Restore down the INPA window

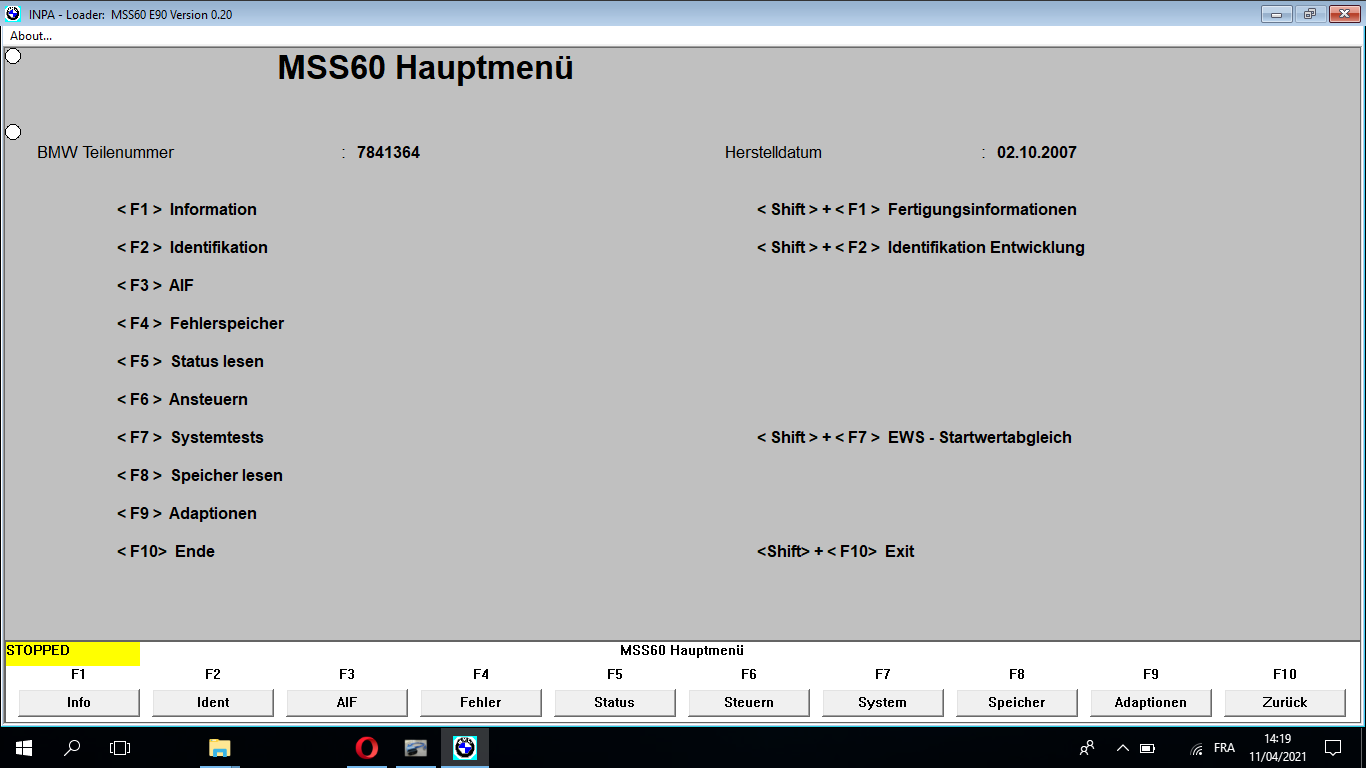(1309, 14)
